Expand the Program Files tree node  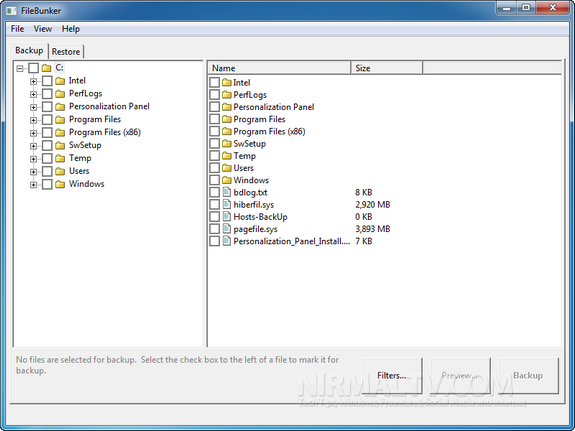click(33, 120)
